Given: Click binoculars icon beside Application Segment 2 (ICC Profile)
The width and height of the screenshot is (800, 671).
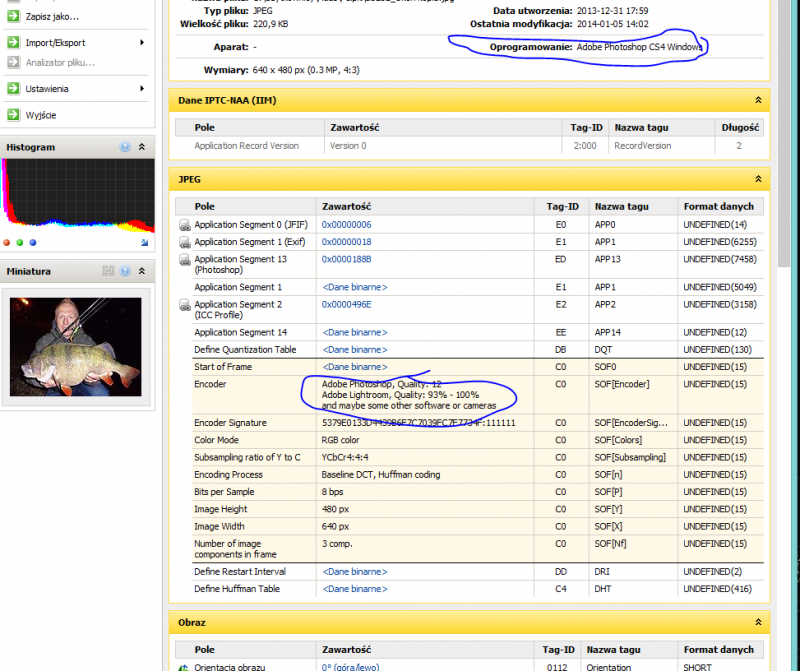Looking at the screenshot, I should click(185, 305).
